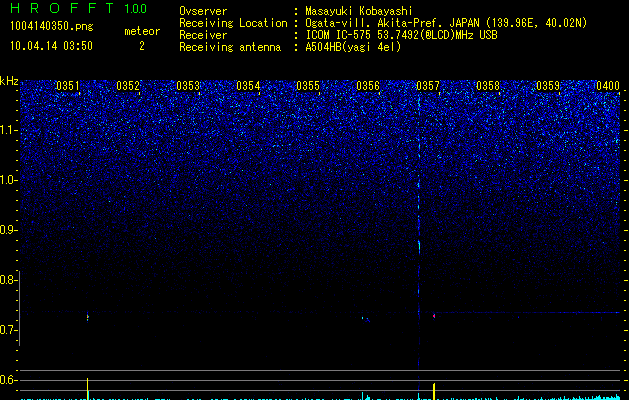The height and width of the screenshot is (400, 629).
Task: Click the gray vertical range bar beside 0.7–0.8 kHz
Action: 19,308
